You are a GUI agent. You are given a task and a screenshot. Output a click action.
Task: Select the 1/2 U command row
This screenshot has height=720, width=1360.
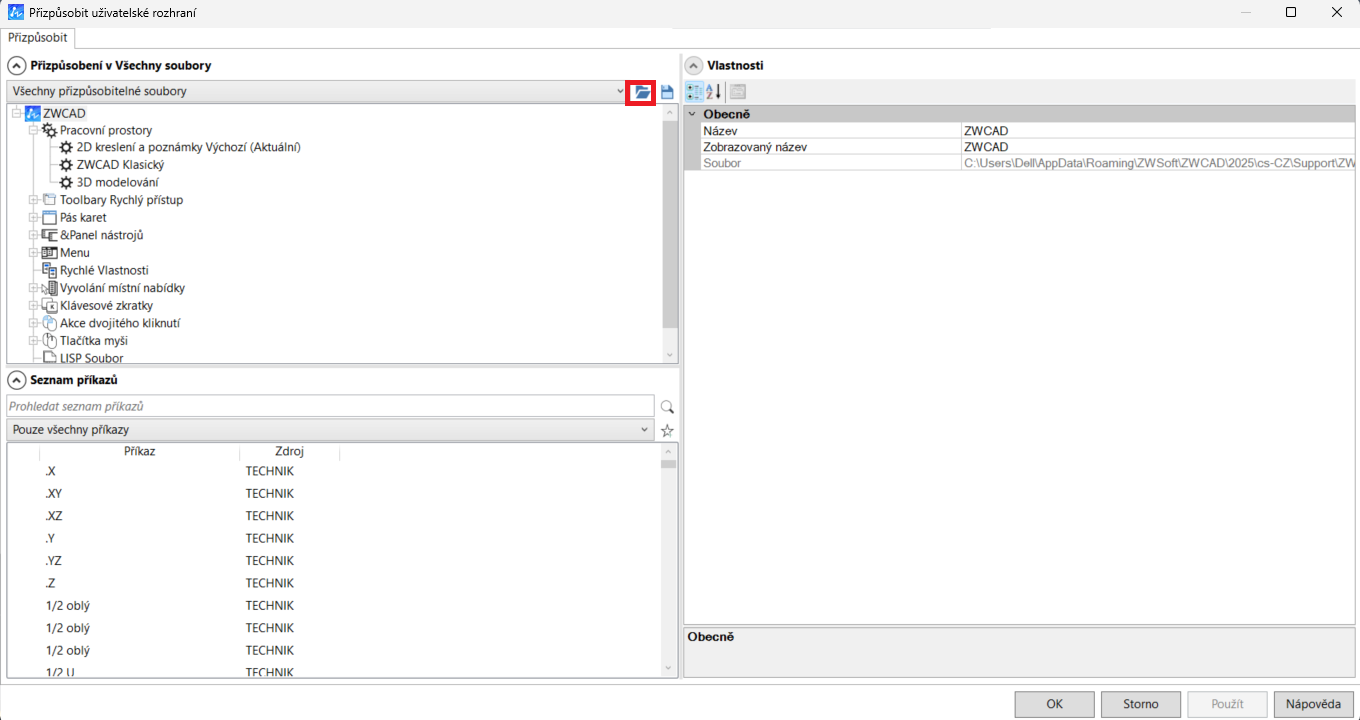334,671
